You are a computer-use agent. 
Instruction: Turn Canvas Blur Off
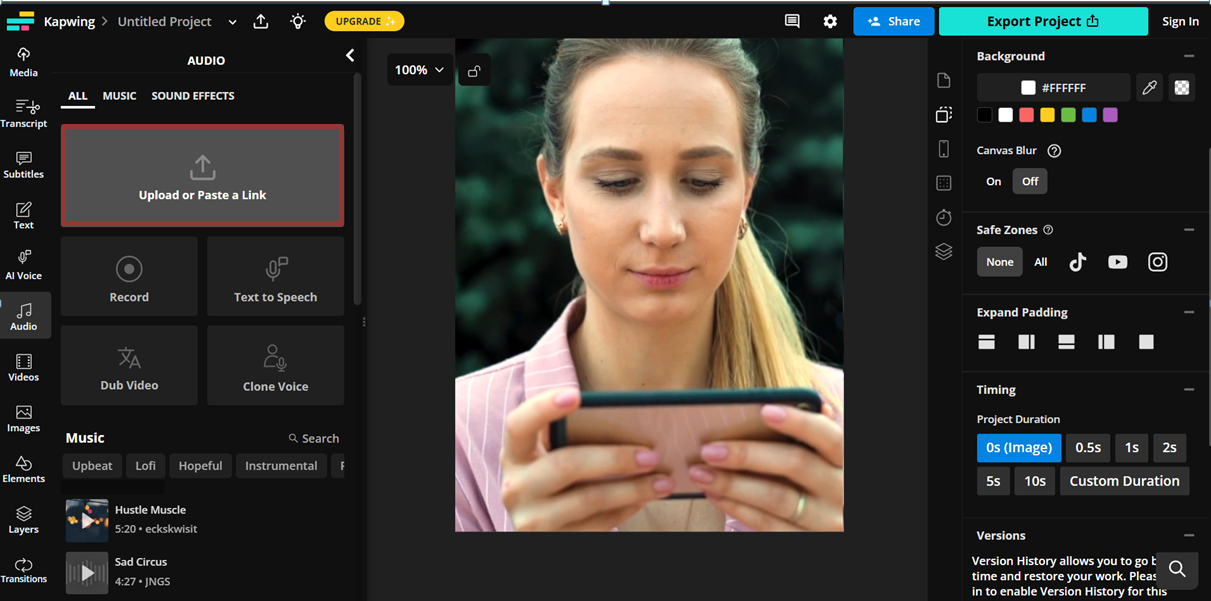[1030, 181]
